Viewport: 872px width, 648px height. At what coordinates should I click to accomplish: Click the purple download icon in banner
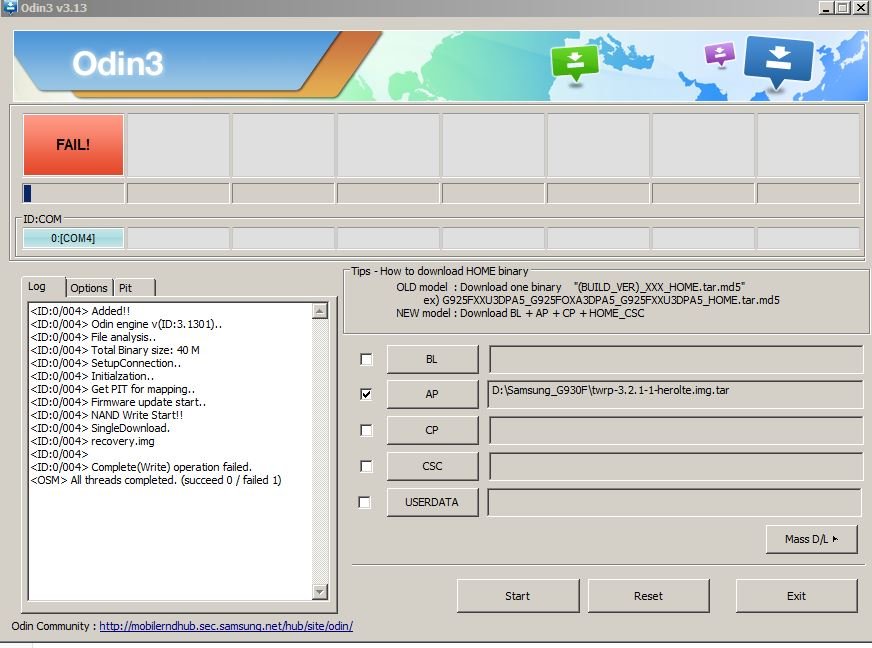[720, 54]
